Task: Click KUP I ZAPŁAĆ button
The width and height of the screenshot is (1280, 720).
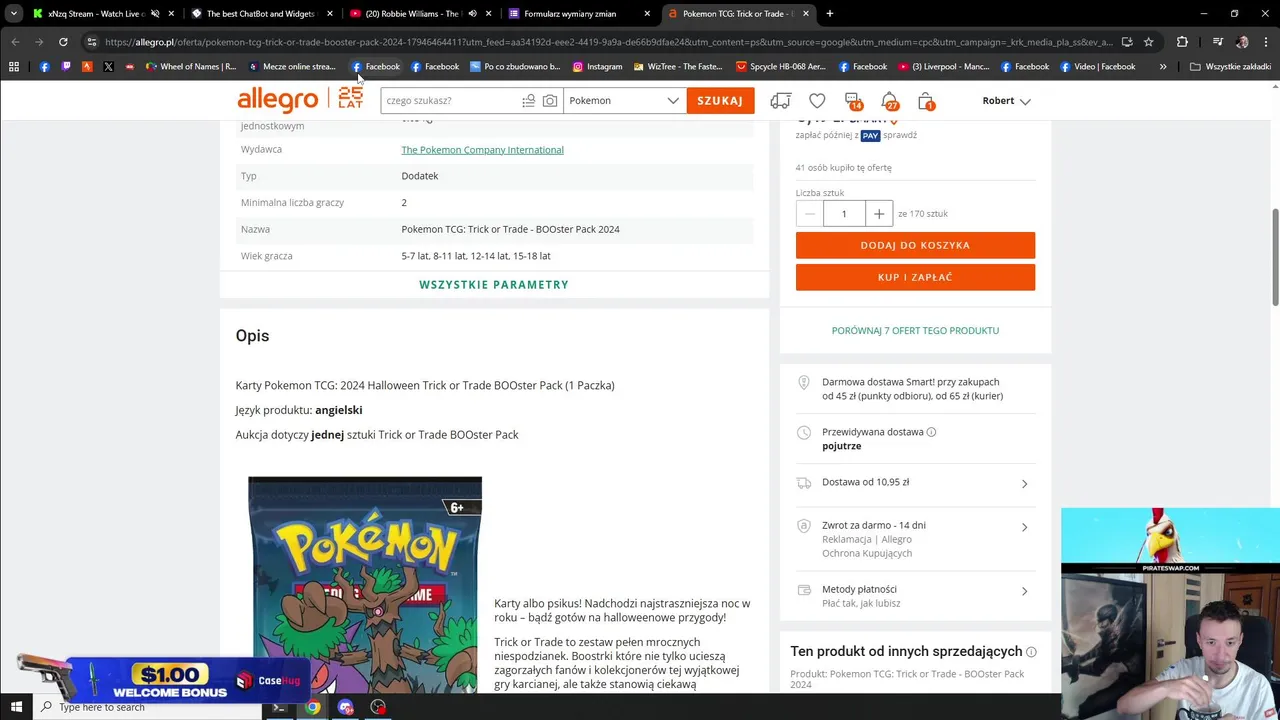Action: 915,277
